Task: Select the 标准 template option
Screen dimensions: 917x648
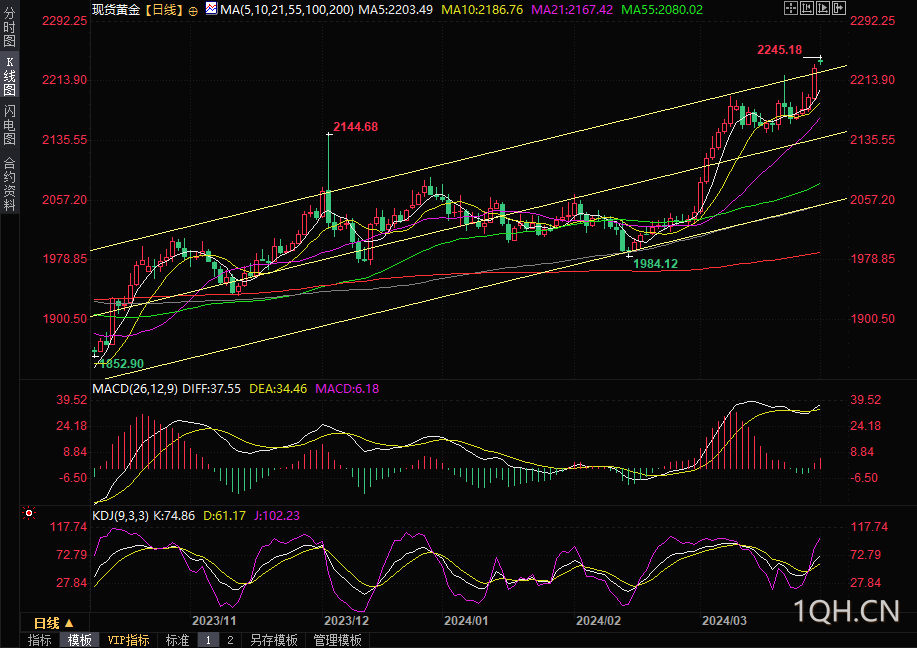Action: 177,640
